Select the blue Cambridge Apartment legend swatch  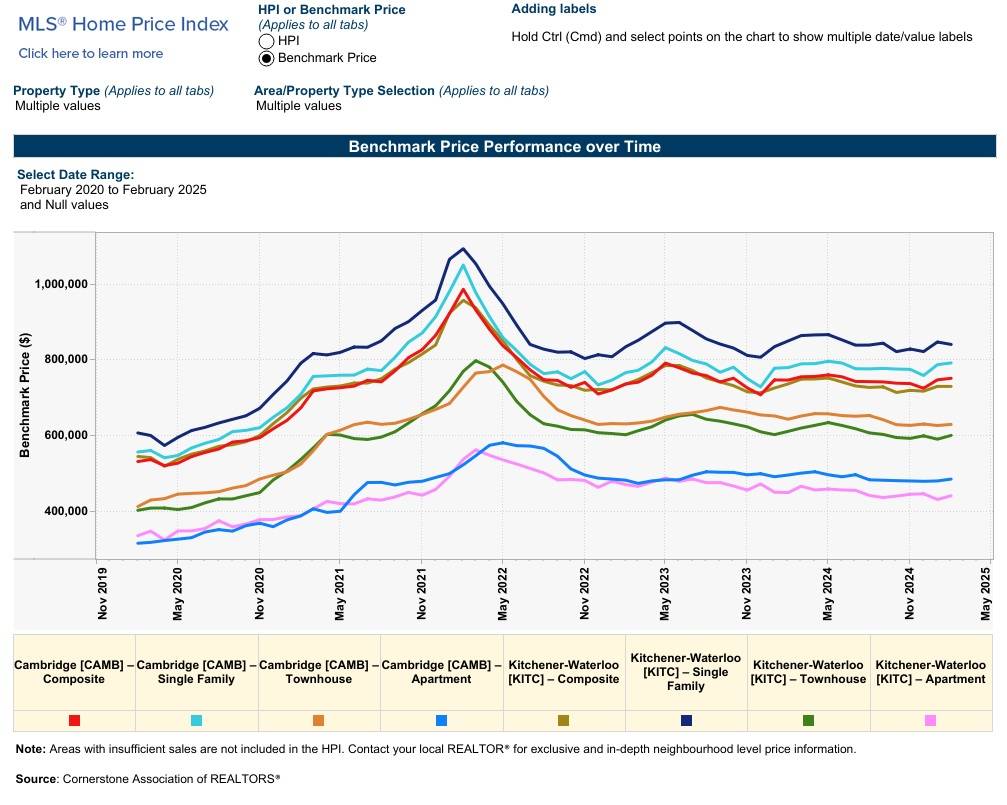(x=441, y=720)
